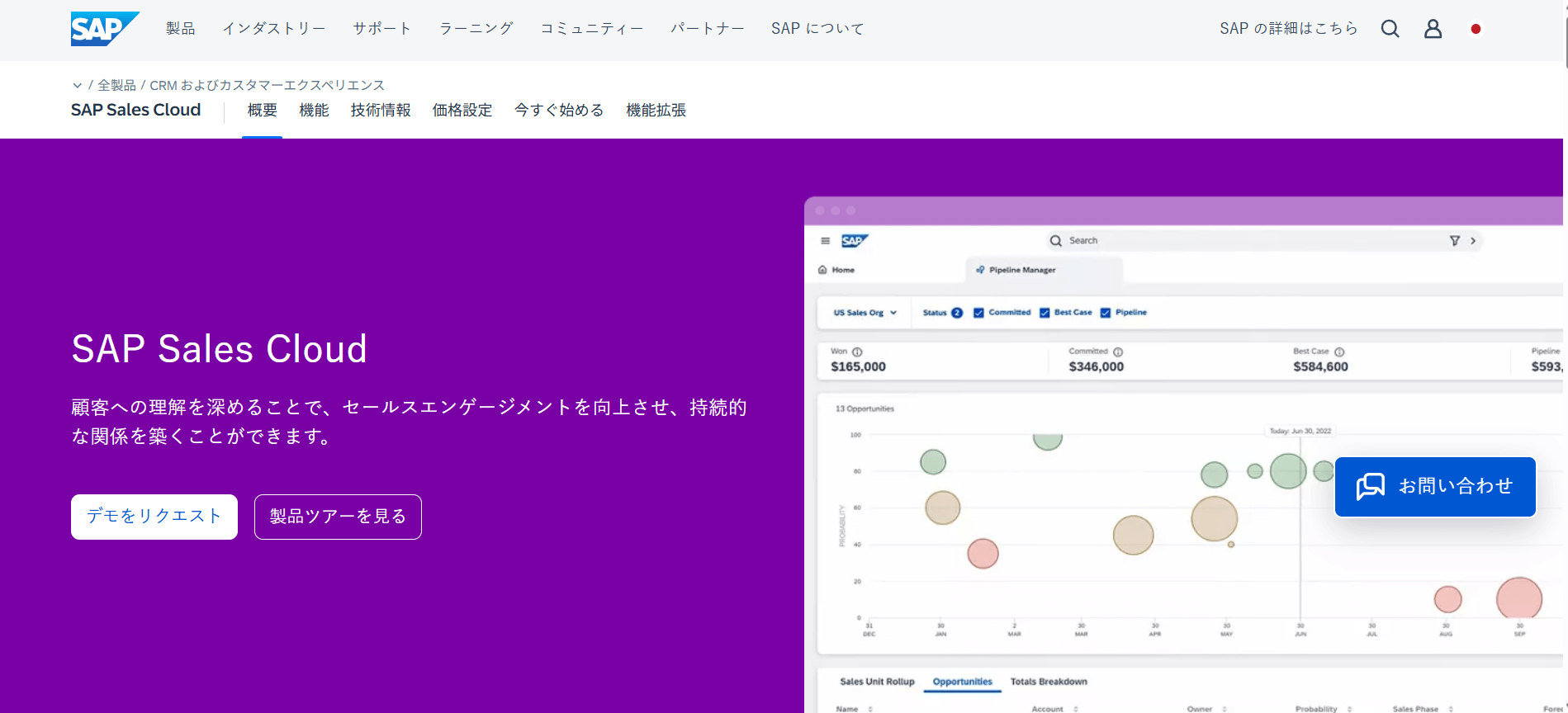1568x713 pixels.
Task: Click the SAP logo in header
Action: pyautogui.click(x=104, y=29)
